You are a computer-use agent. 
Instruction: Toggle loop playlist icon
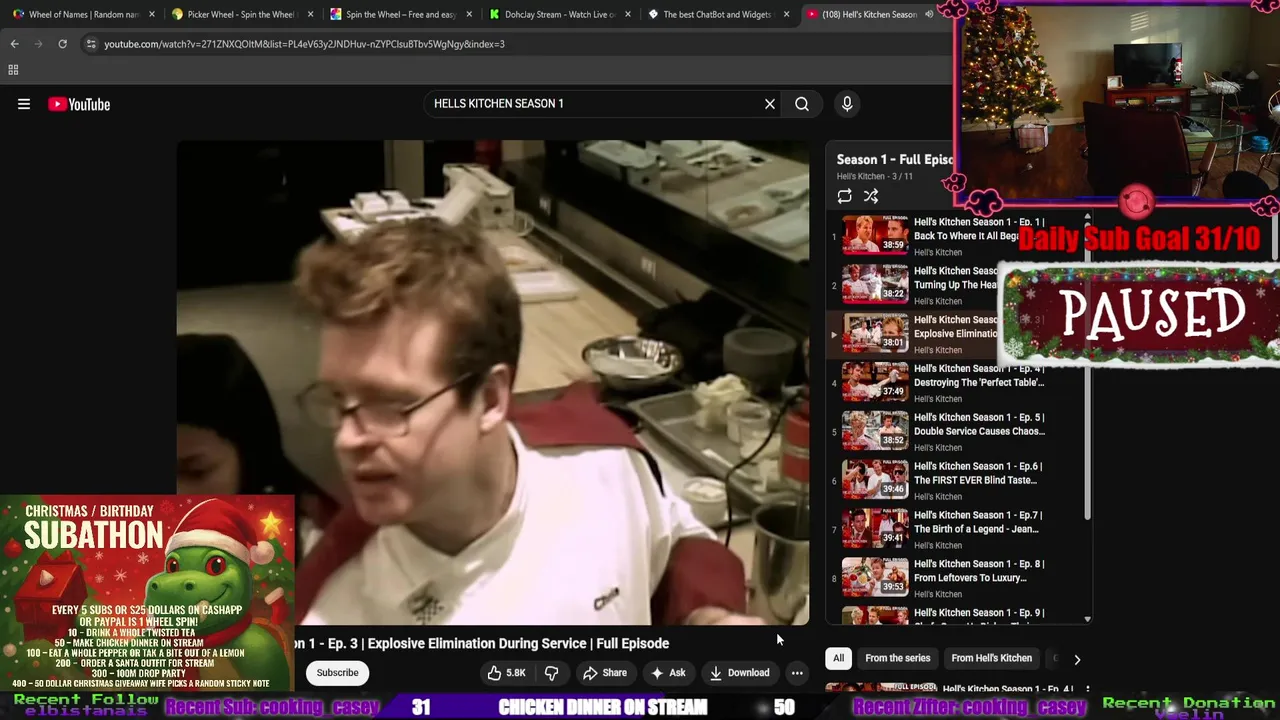click(x=845, y=196)
